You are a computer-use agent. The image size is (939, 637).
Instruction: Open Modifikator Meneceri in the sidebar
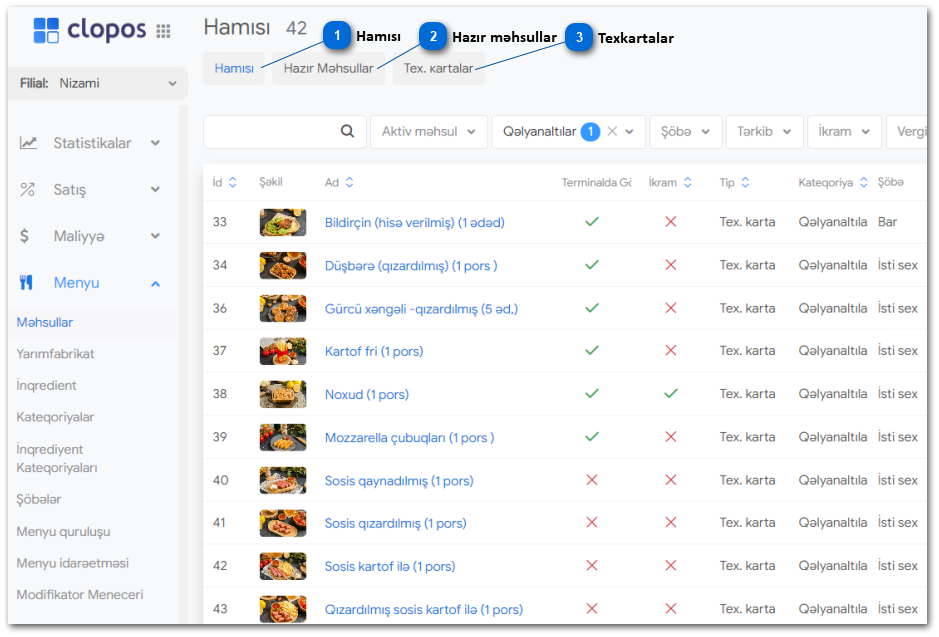click(x=80, y=595)
